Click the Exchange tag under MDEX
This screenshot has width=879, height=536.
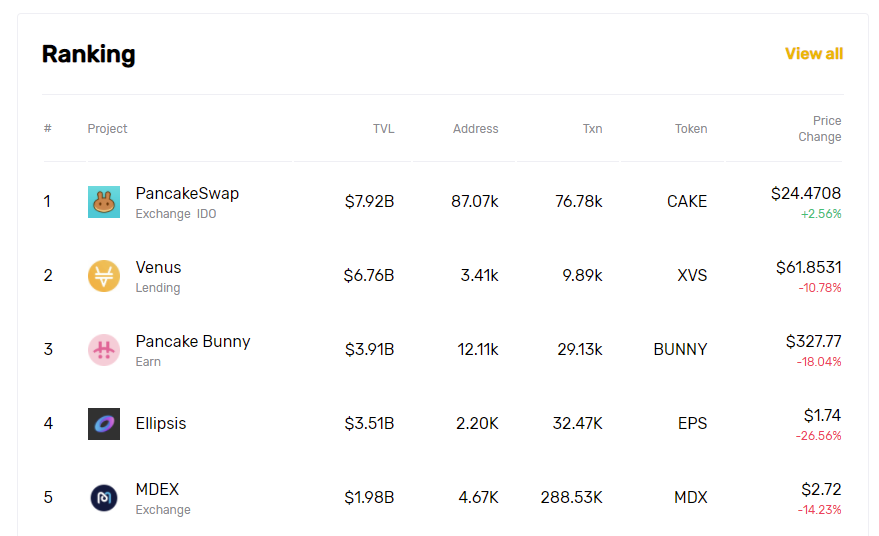163,510
